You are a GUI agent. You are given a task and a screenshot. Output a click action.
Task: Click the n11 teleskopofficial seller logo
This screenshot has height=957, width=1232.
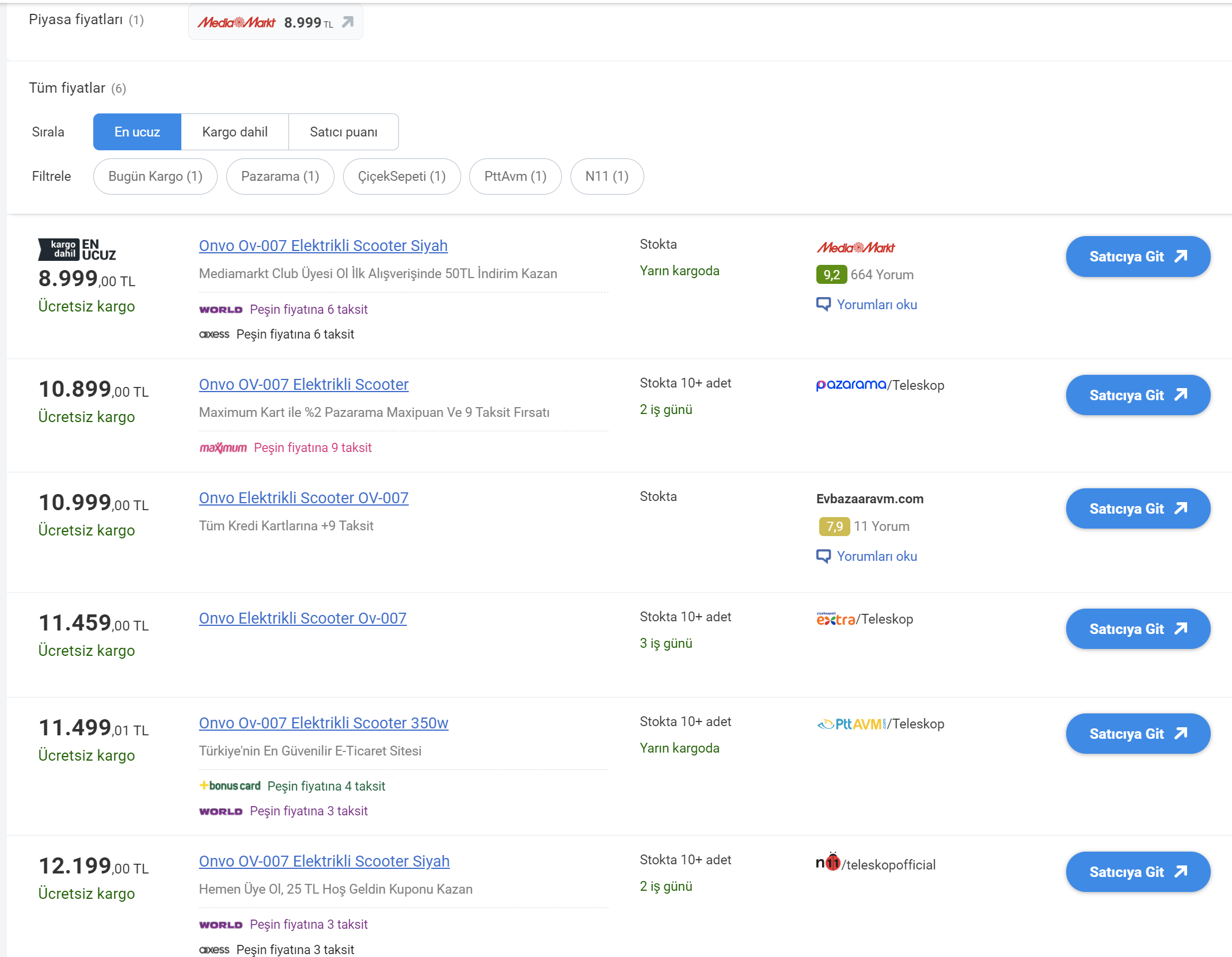pyautogui.click(x=828, y=863)
